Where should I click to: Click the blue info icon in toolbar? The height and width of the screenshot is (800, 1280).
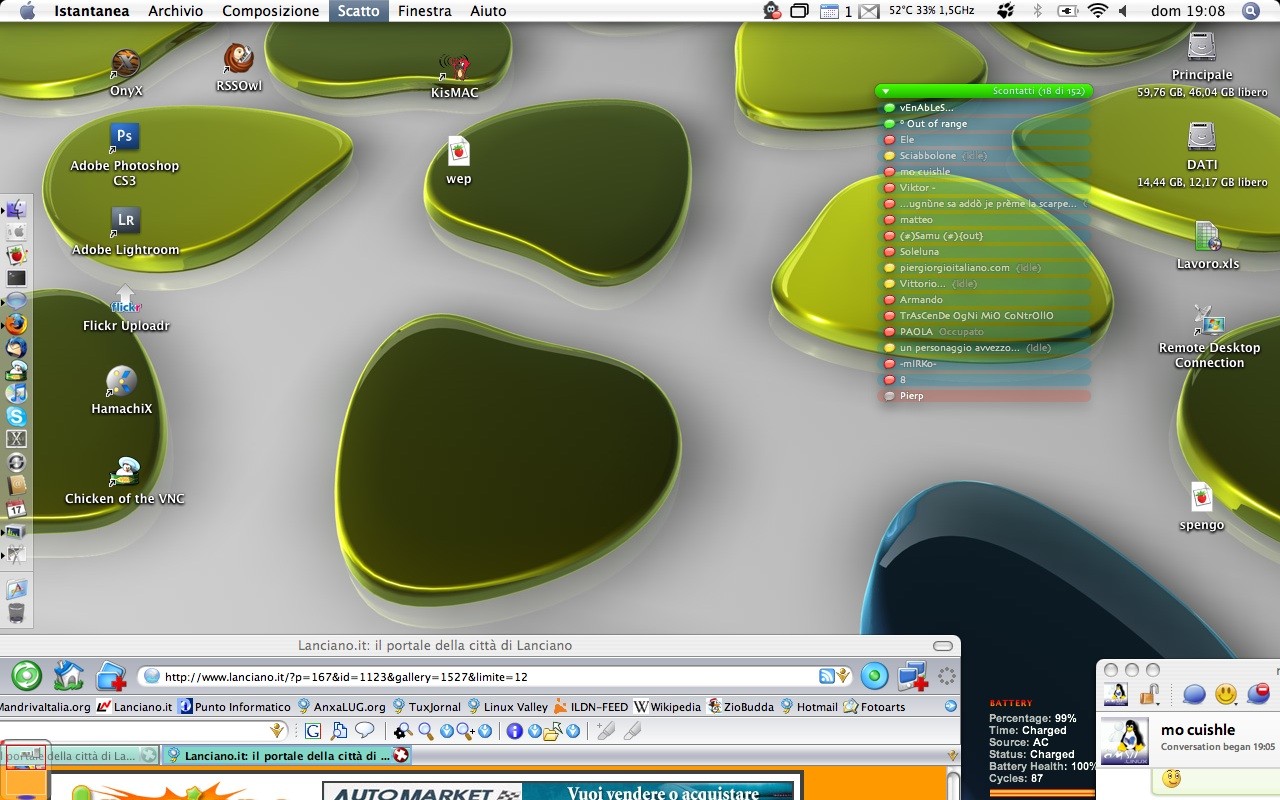coord(515,731)
